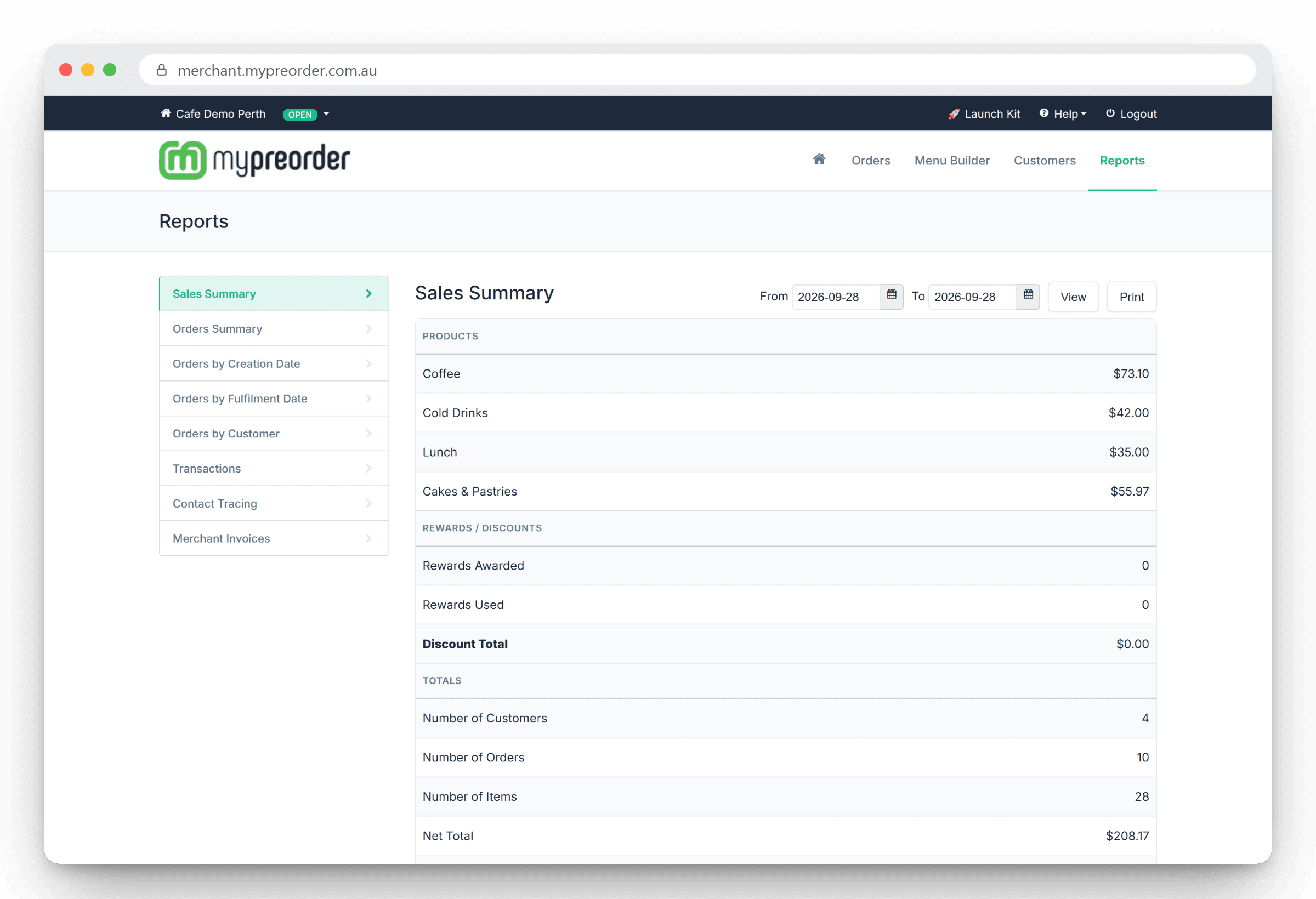Click the Rewards Used row
Viewport: 1316px width, 899px height.
click(785, 605)
